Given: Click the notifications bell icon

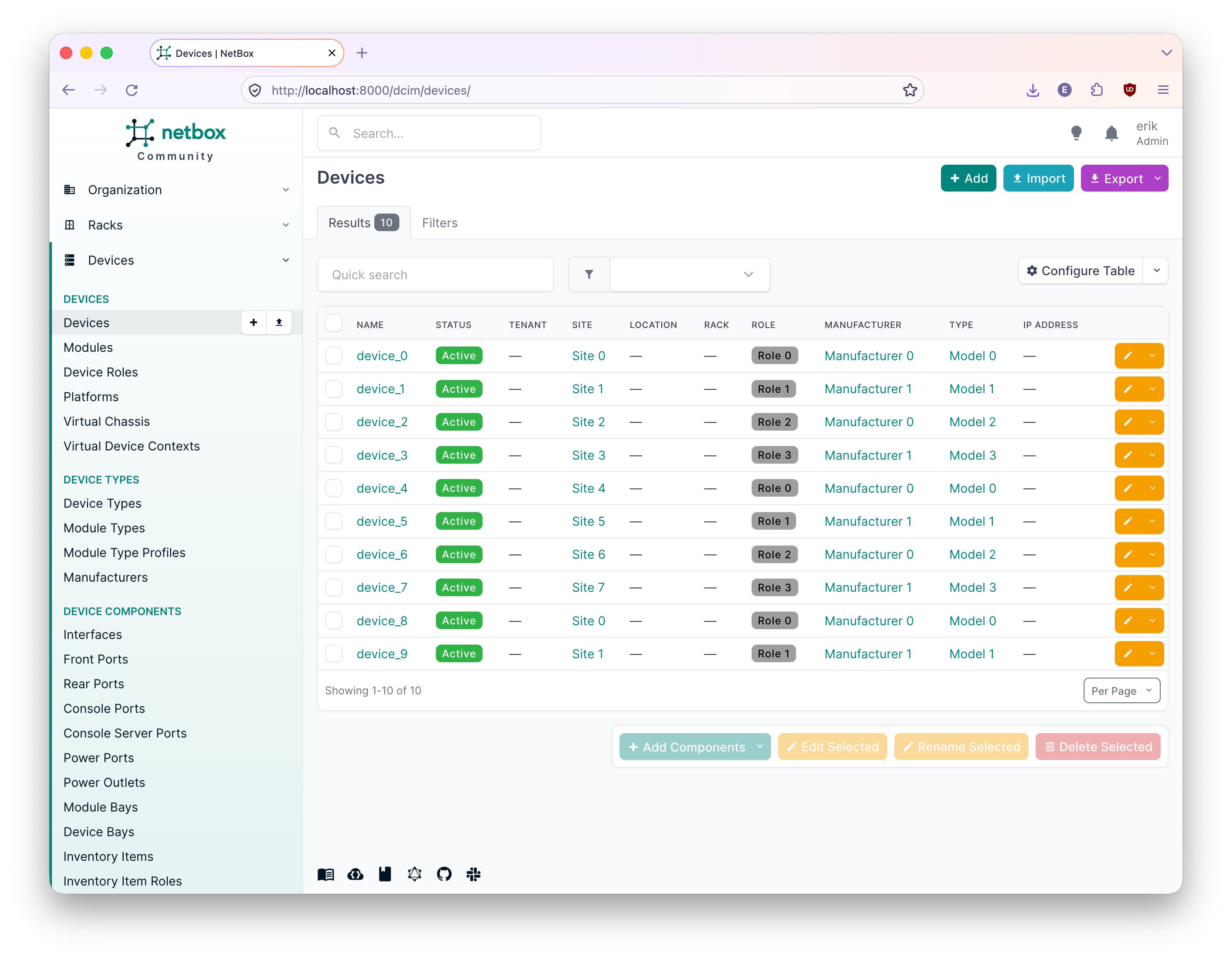Looking at the screenshot, I should (x=1111, y=134).
